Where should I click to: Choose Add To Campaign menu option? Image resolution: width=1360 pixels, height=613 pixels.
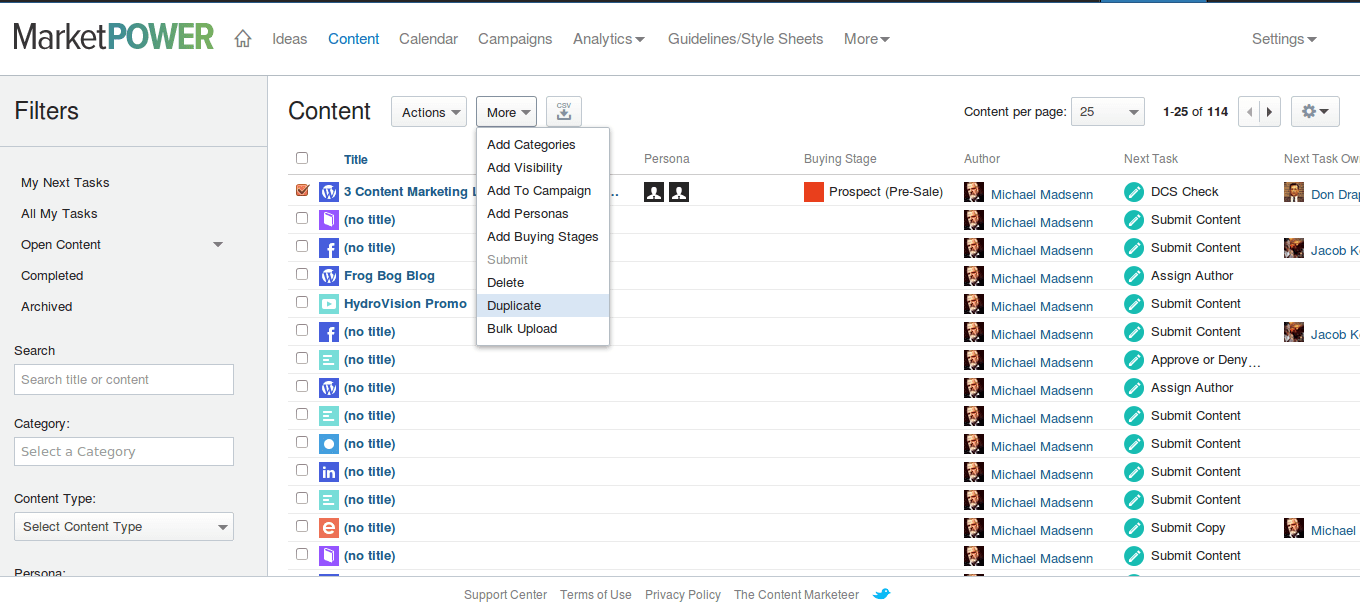[539, 191]
